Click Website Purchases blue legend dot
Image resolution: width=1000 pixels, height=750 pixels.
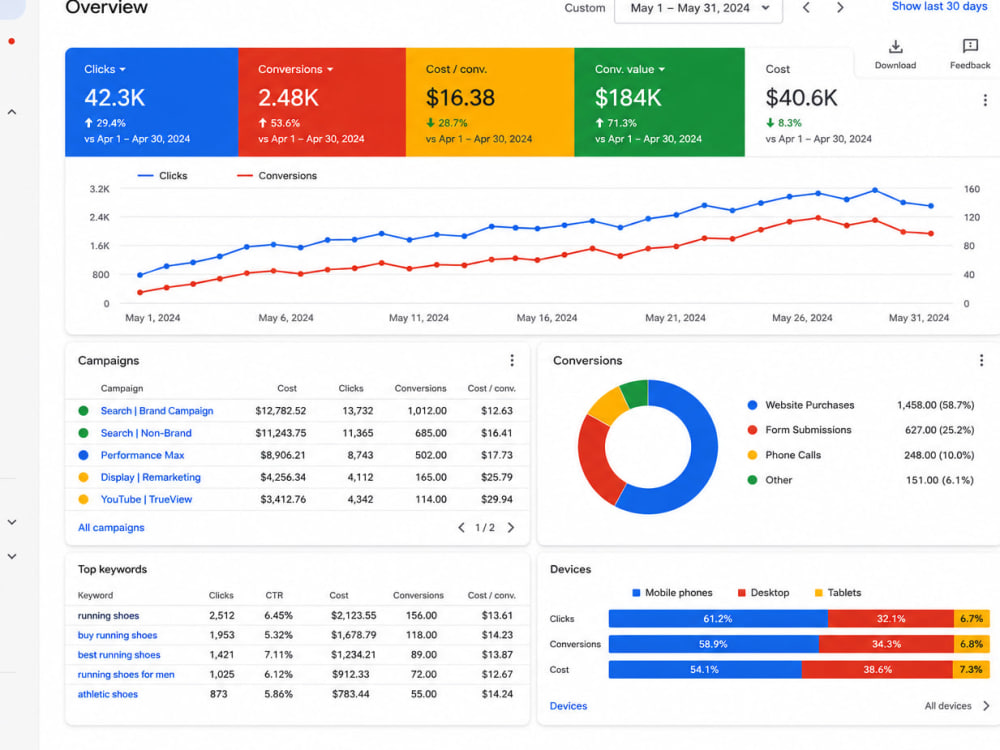[x=753, y=405]
